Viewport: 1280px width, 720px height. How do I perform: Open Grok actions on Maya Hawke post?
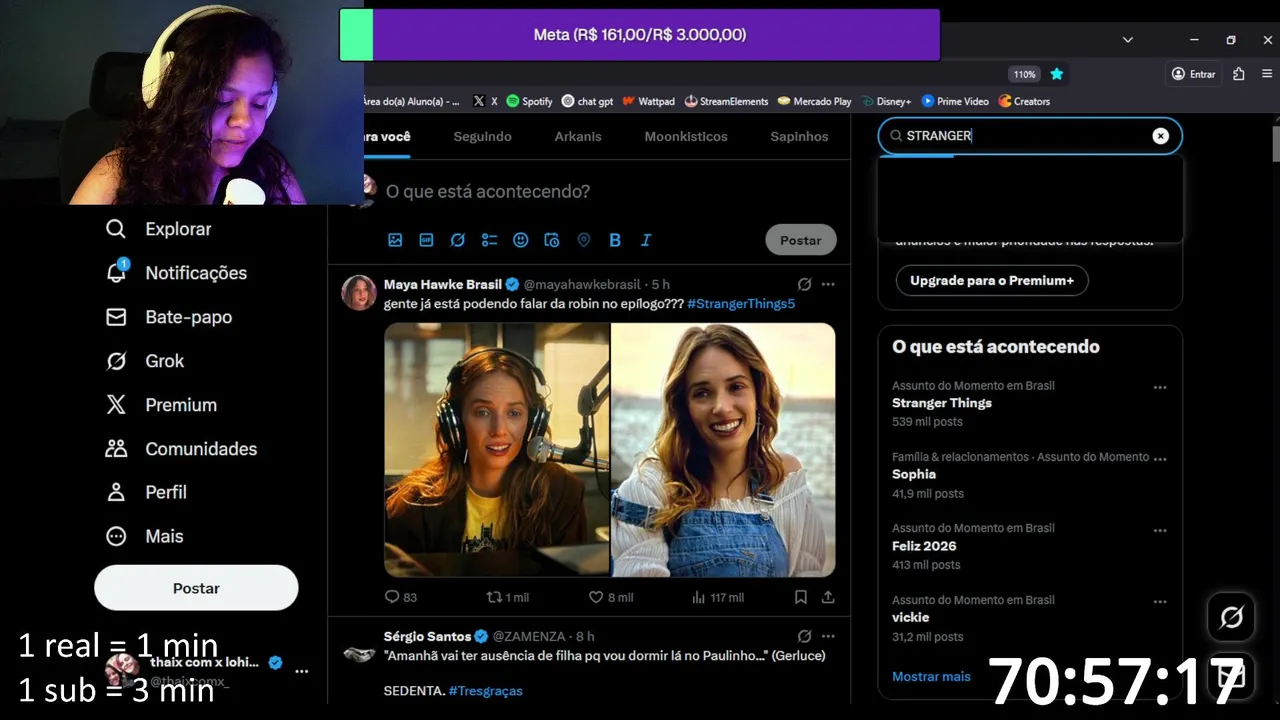coord(804,284)
